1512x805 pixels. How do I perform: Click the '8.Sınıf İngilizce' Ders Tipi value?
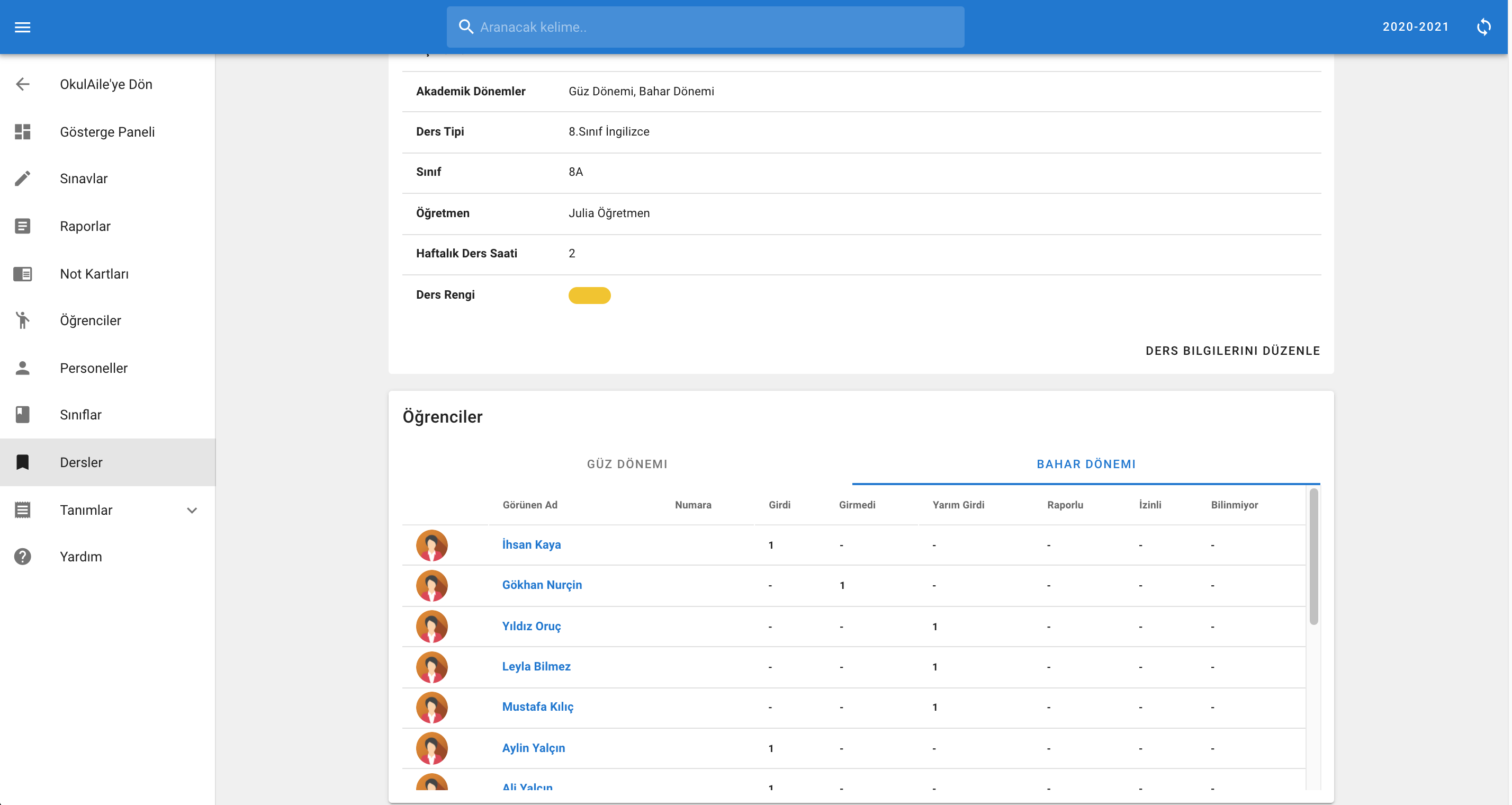tap(609, 131)
